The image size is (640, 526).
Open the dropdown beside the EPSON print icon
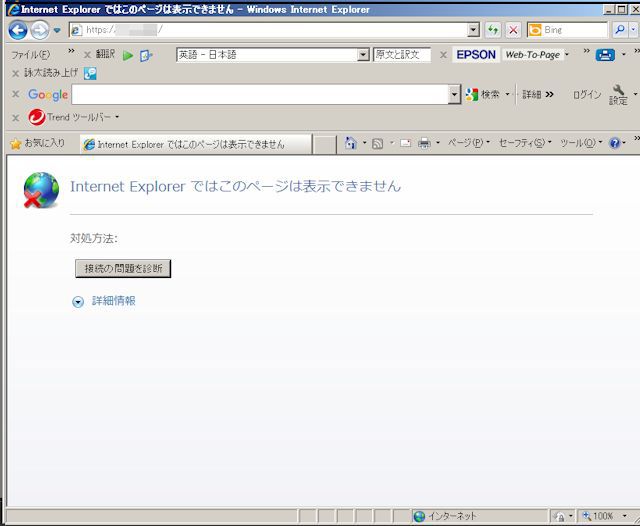pyautogui.click(x=624, y=55)
